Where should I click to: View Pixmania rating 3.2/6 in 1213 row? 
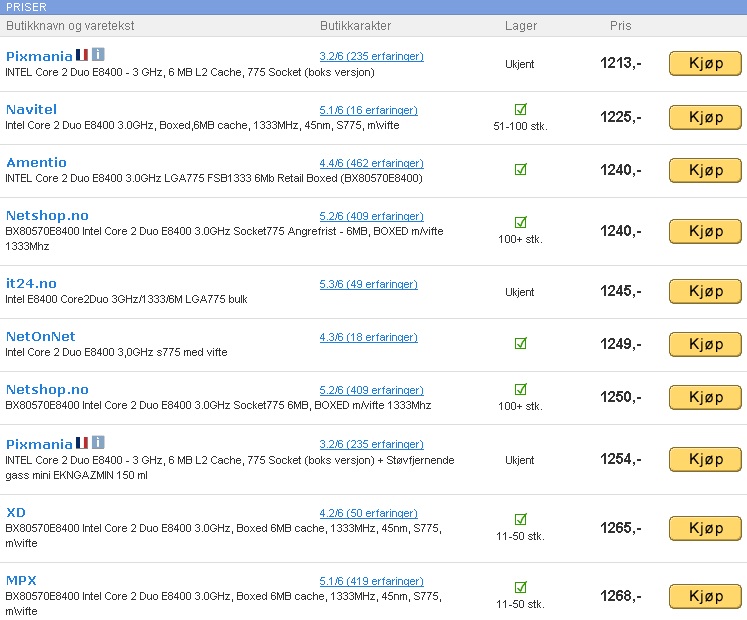pos(371,56)
